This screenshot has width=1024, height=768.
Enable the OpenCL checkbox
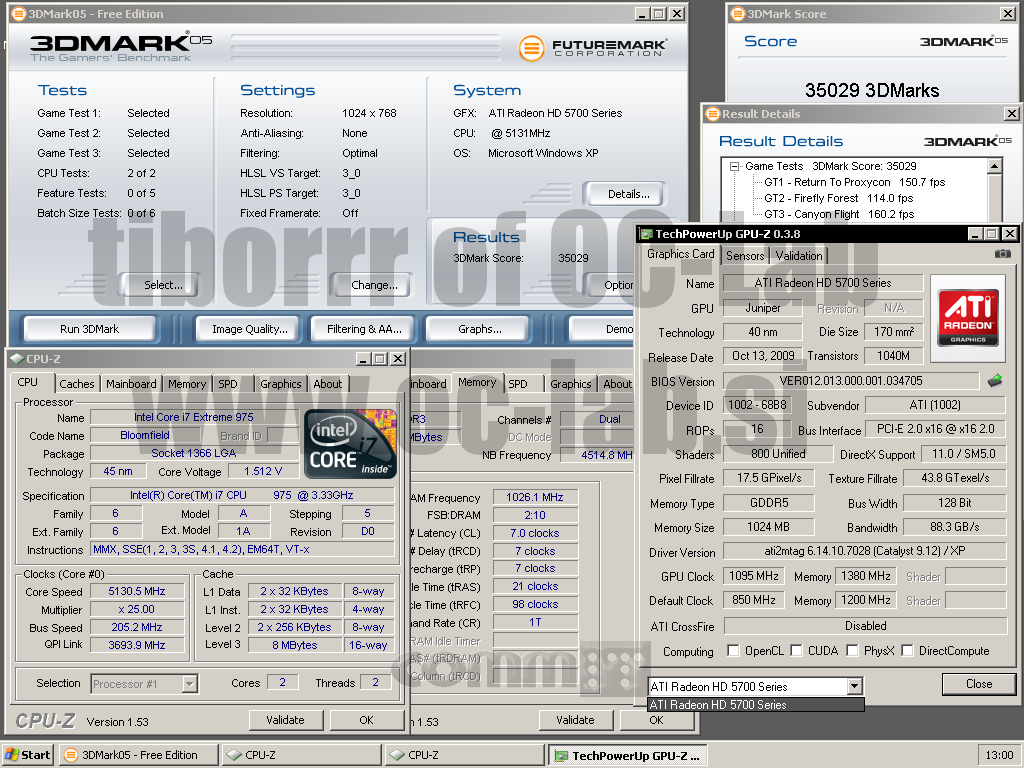coord(733,650)
